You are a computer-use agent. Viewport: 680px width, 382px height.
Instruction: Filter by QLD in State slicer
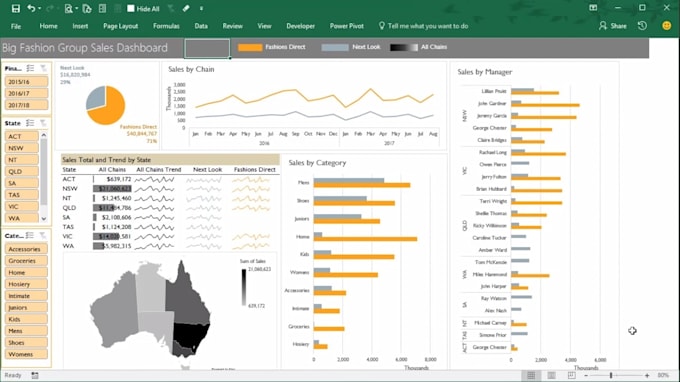tap(22, 171)
